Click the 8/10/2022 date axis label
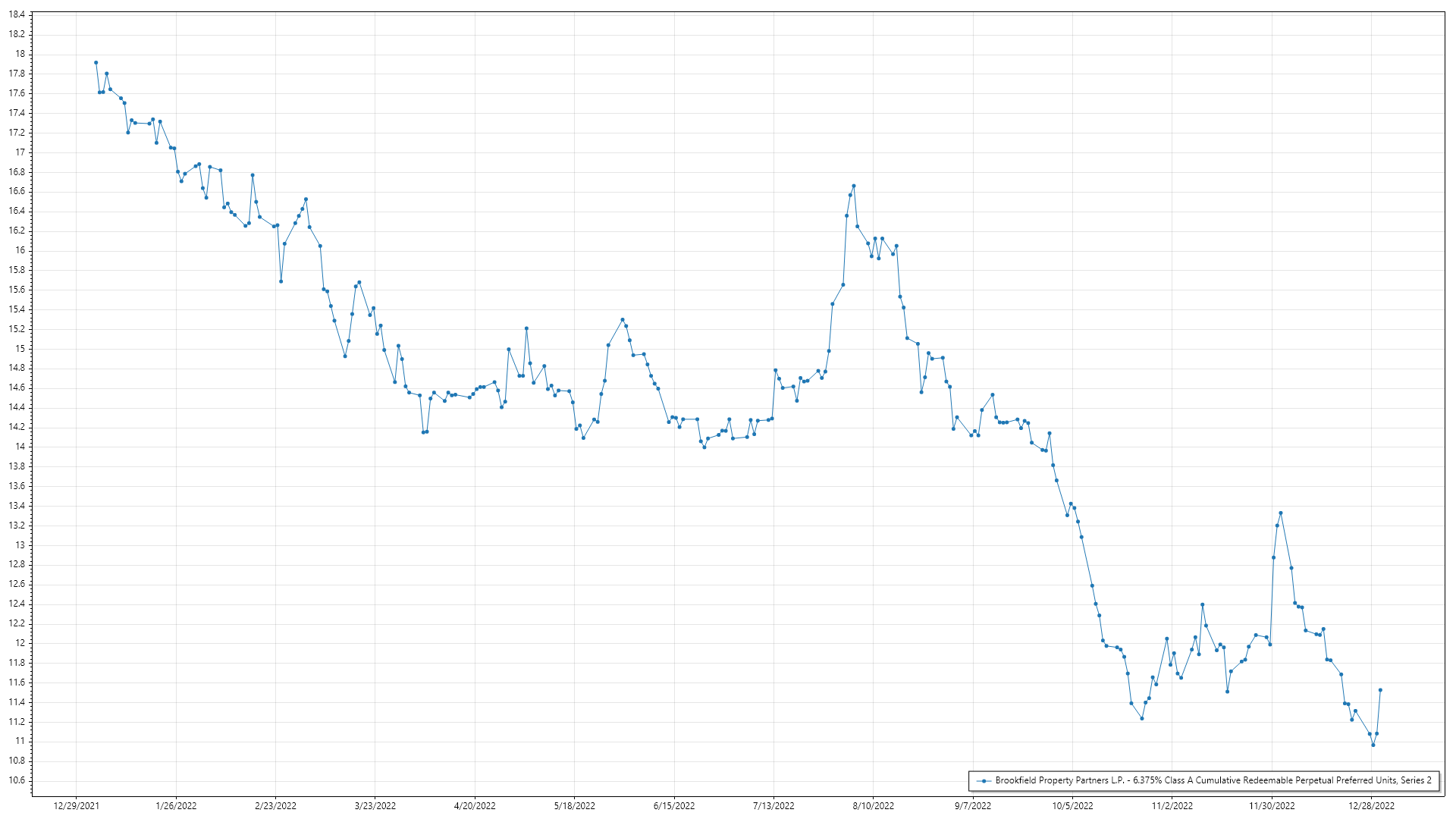This screenshot has width=1456, height=819. click(874, 806)
